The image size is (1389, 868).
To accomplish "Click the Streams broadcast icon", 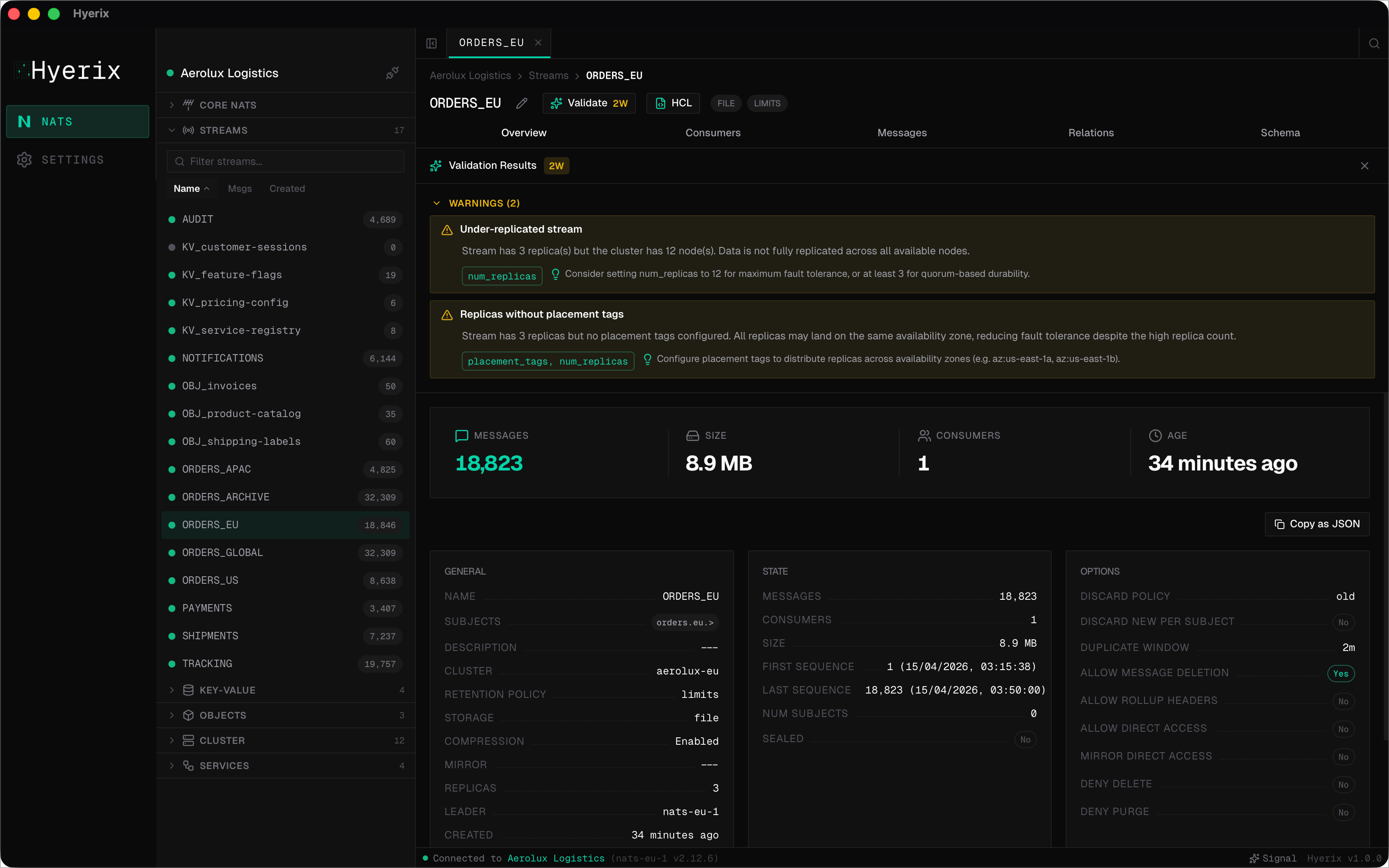I will [188, 130].
